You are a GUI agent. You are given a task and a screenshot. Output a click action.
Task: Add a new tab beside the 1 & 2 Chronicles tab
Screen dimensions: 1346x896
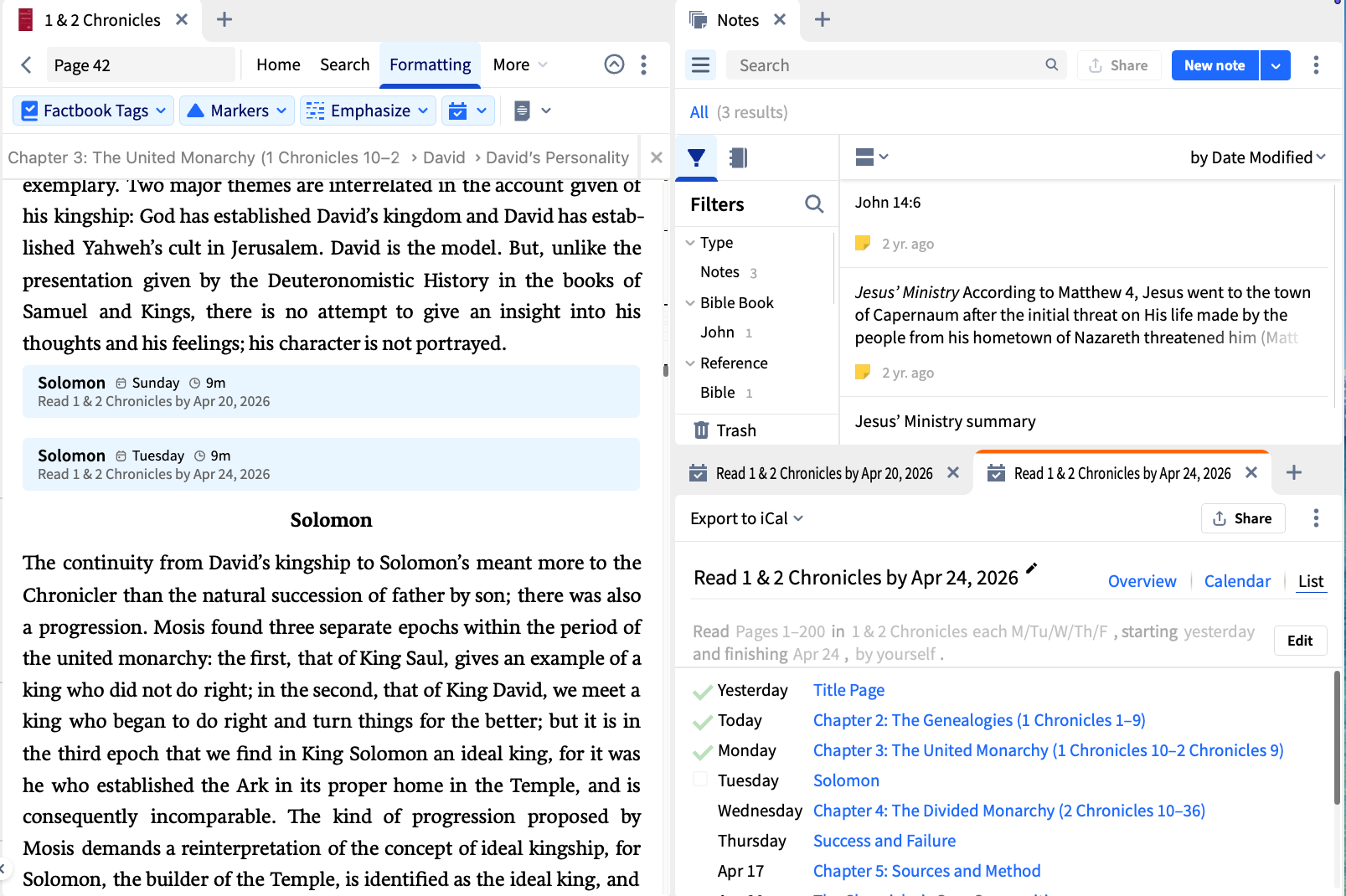coord(224,19)
